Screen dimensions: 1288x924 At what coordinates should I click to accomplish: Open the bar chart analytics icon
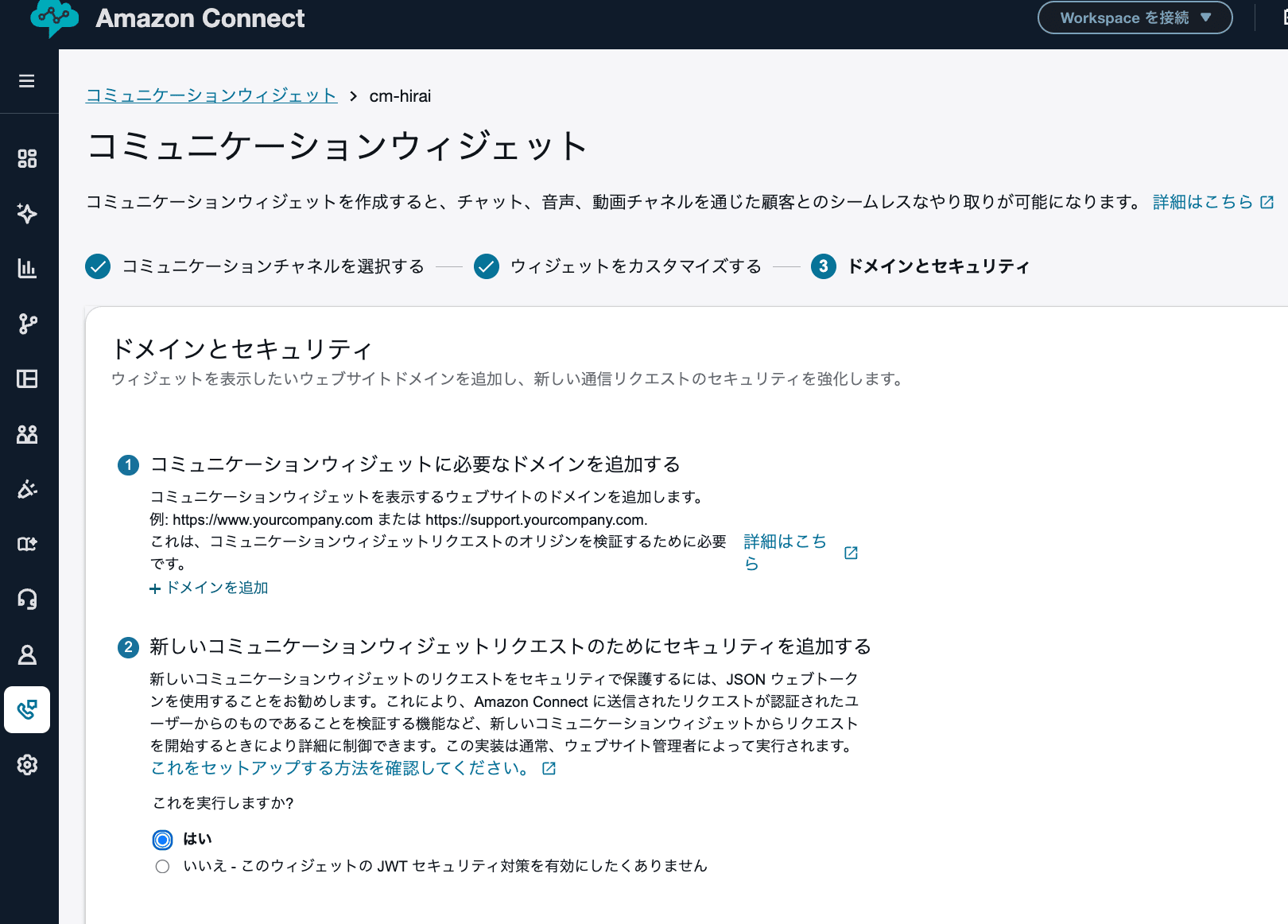point(27,268)
